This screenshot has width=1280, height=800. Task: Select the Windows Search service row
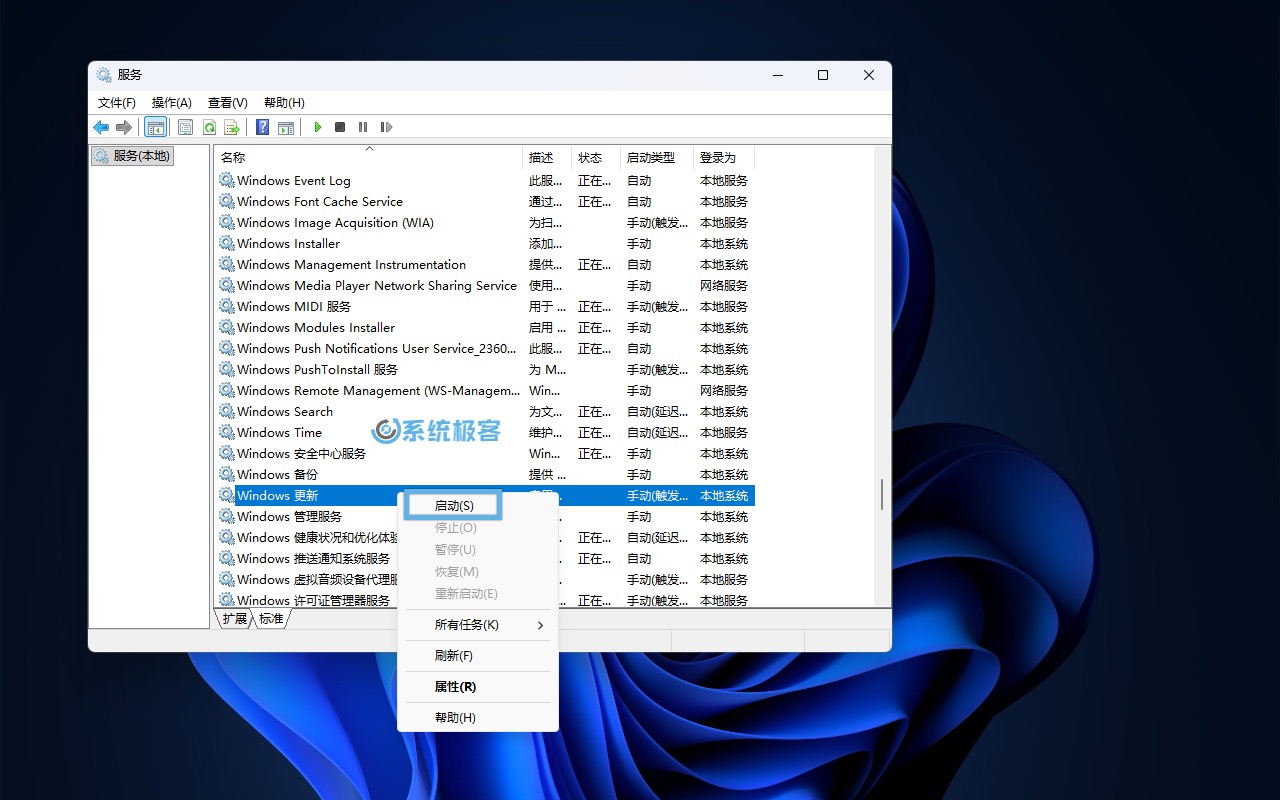click(285, 411)
